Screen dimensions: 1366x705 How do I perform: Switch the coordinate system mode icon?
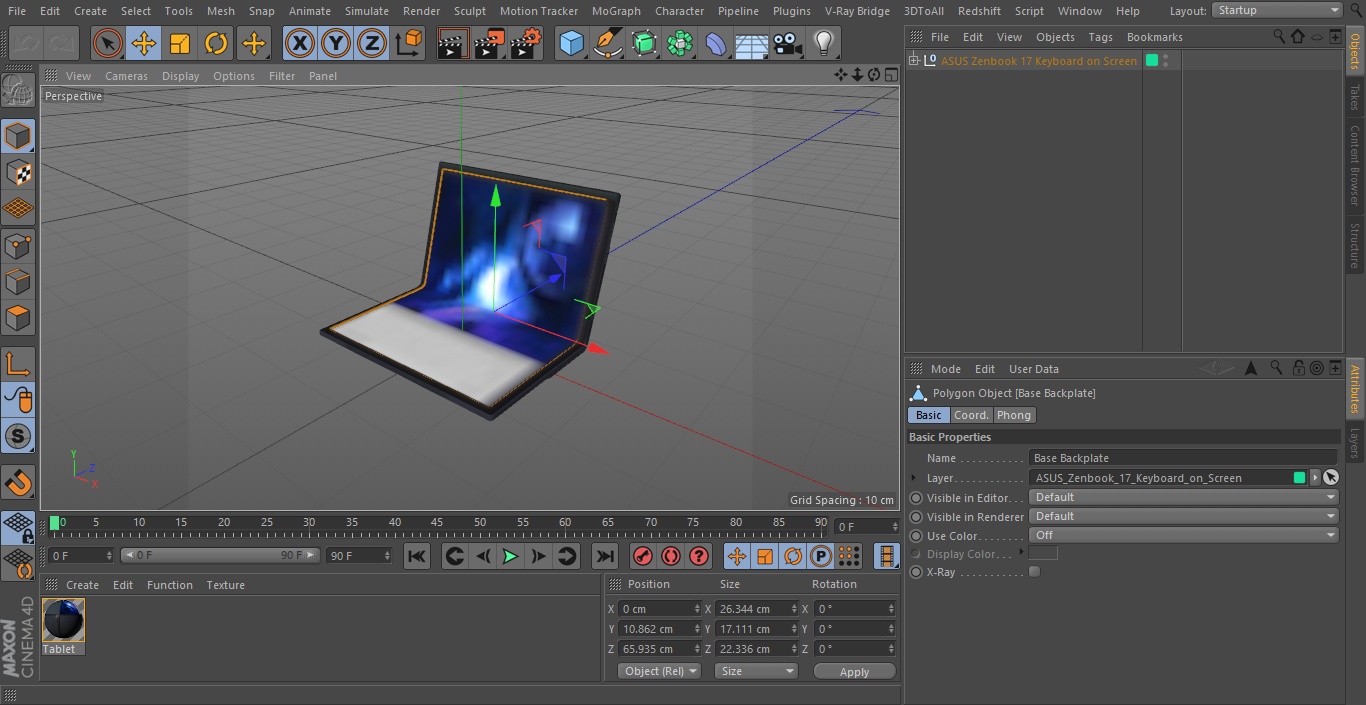(x=409, y=43)
